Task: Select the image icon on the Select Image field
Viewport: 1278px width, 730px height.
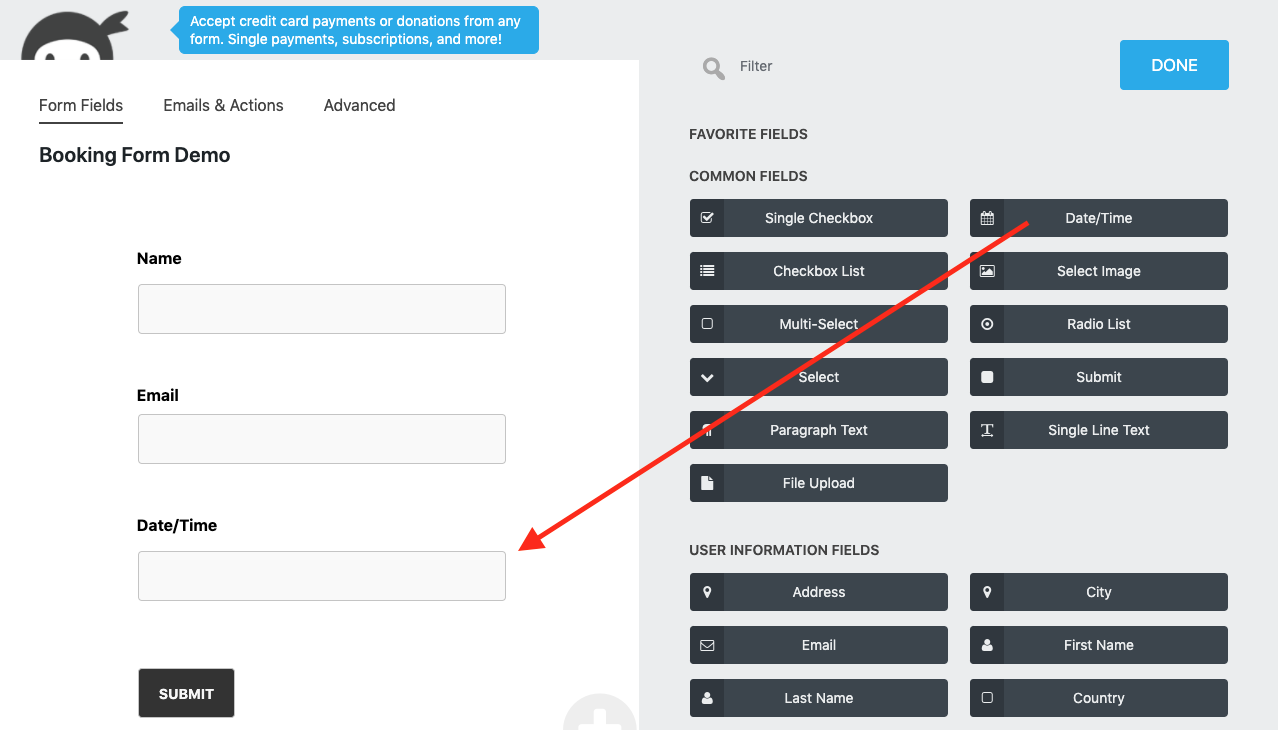Action: pos(987,271)
